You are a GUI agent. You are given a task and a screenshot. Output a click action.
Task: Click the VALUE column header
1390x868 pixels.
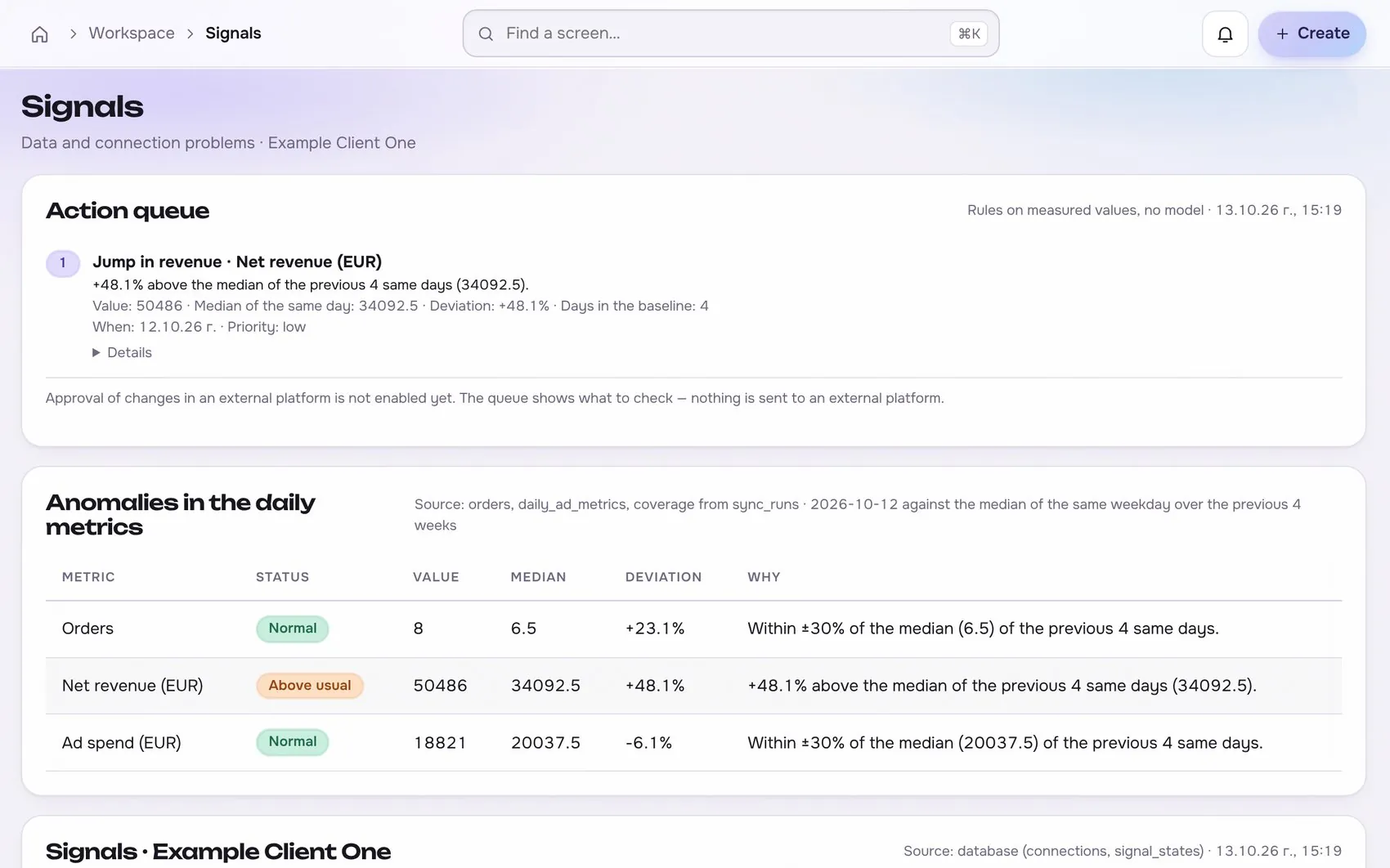pyautogui.click(x=436, y=577)
